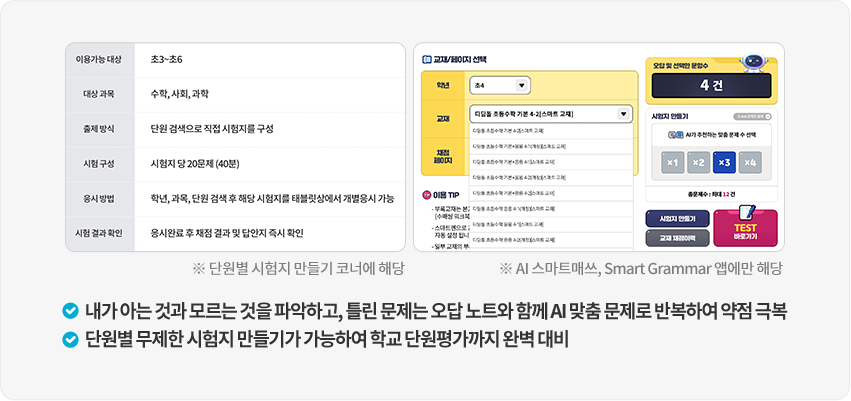Choose the highlighted ×3 multiplier
851x401 pixels.
[724, 162]
